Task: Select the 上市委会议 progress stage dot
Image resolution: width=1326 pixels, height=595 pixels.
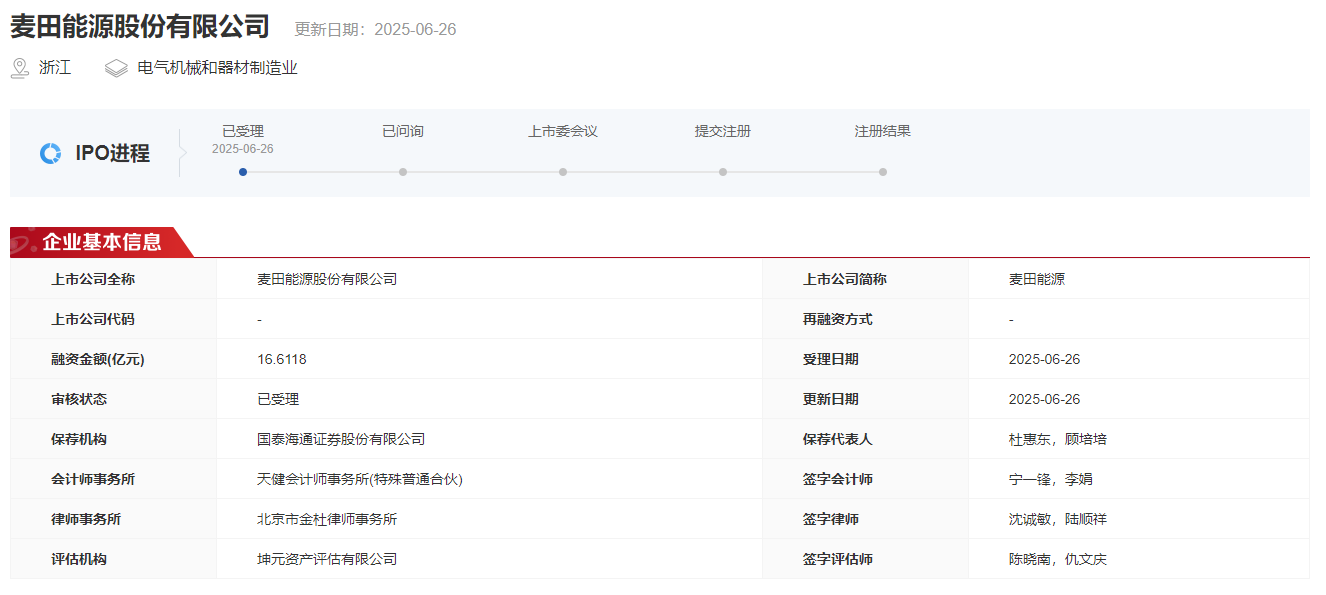Action: pos(563,172)
